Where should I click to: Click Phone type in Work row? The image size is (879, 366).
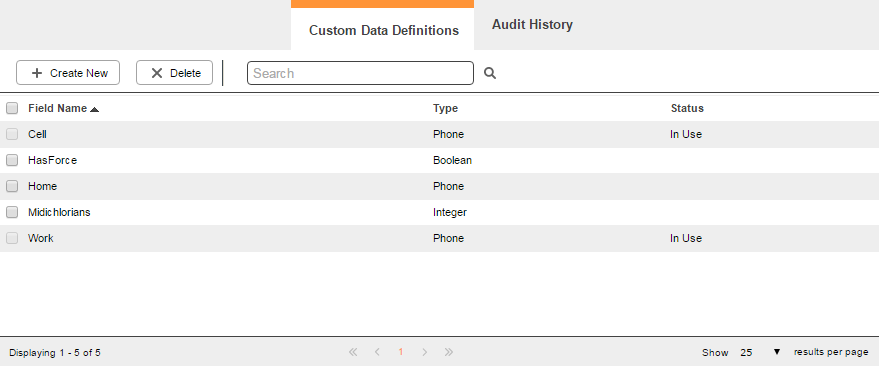coord(448,238)
